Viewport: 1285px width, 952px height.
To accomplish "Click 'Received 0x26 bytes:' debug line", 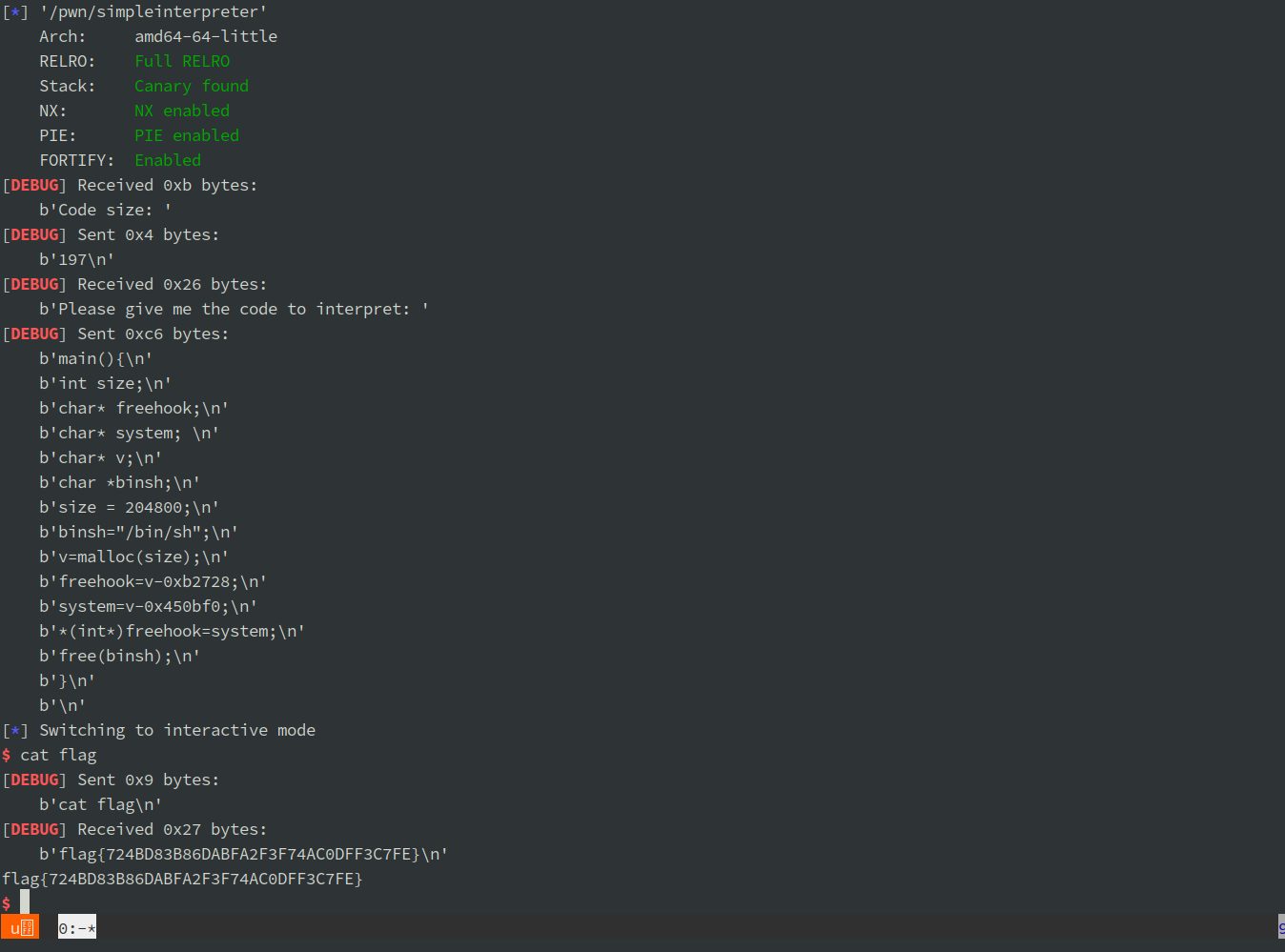I will pyautogui.click(x=134, y=284).
